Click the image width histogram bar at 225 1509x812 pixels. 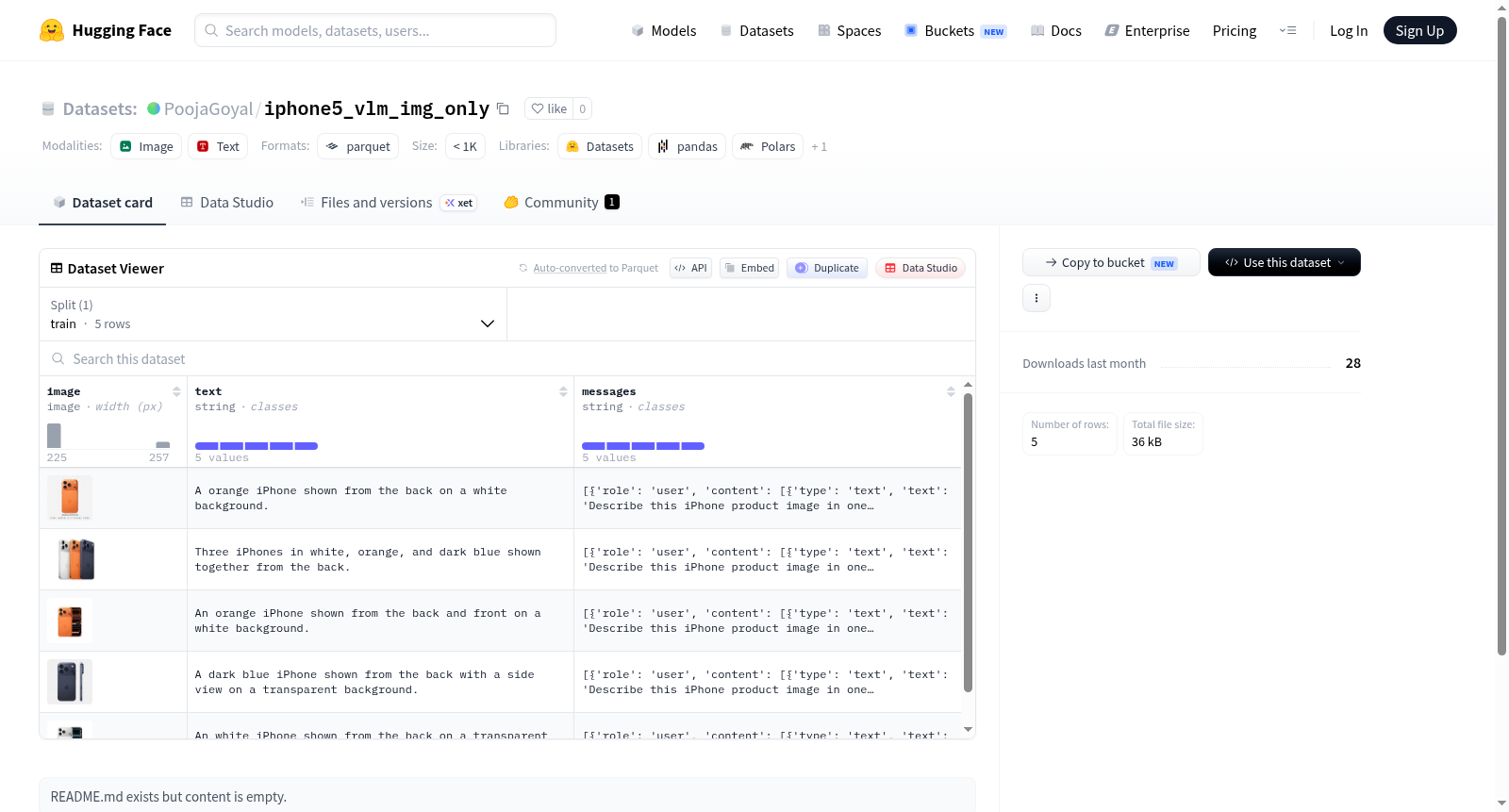54,436
